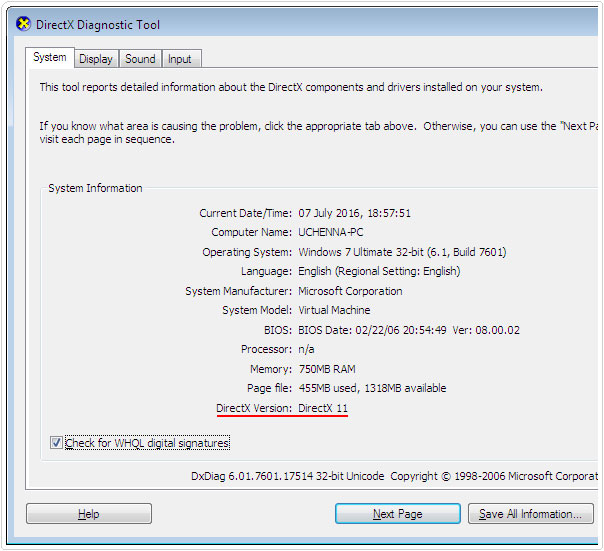Click the Help button
Screen dimensions: 604x551
pyautogui.click(x=89, y=514)
